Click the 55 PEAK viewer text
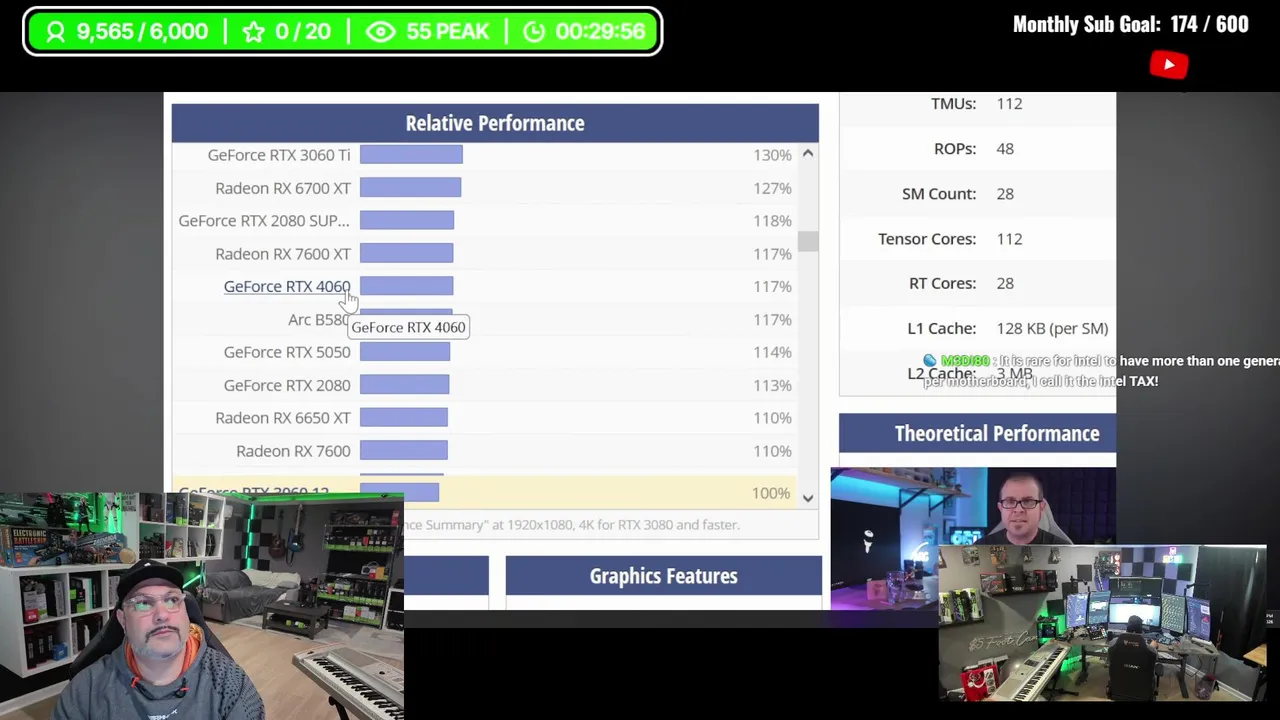Image resolution: width=1280 pixels, height=720 pixels. pyautogui.click(x=448, y=32)
